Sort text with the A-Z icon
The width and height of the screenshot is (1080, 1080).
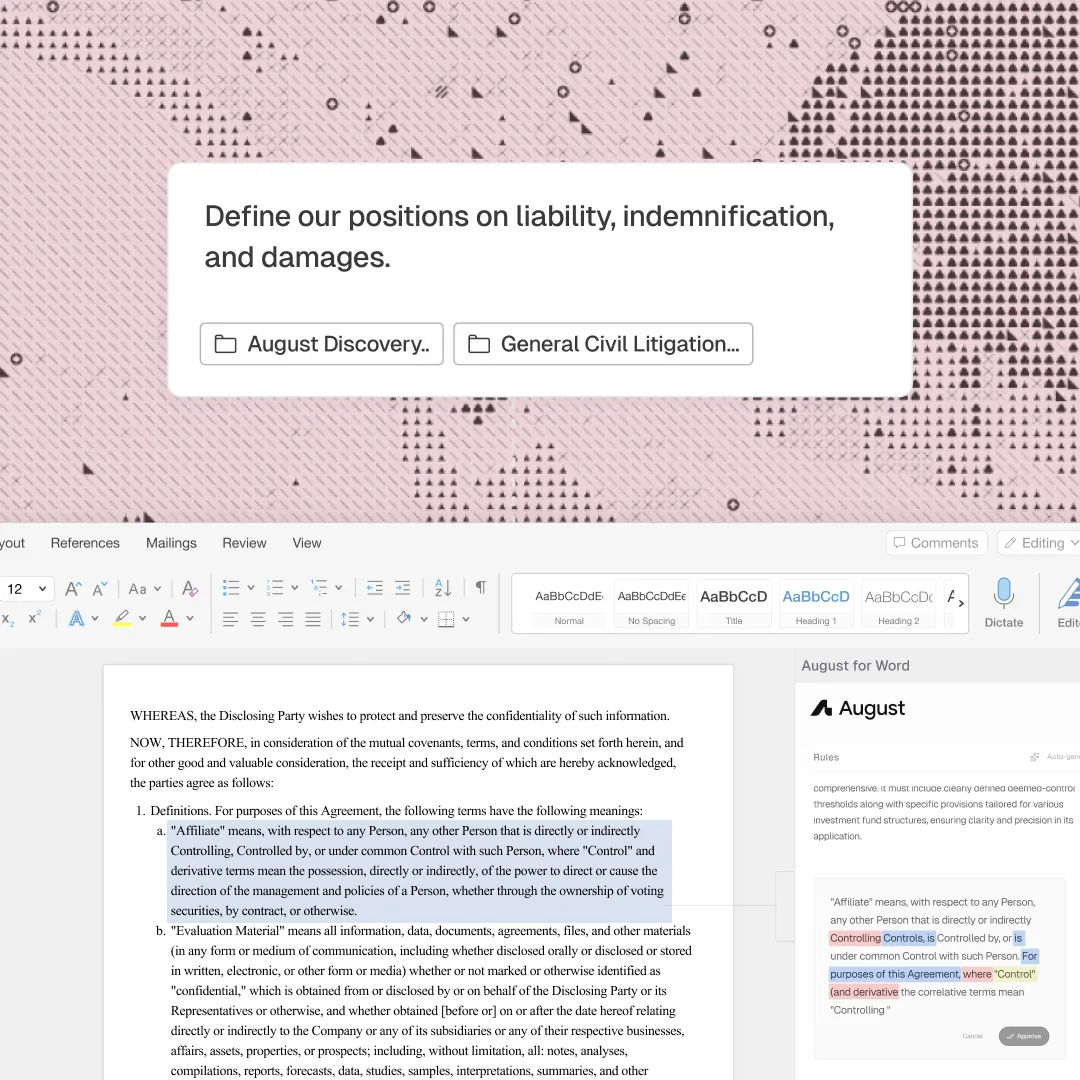(x=443, y=588)
